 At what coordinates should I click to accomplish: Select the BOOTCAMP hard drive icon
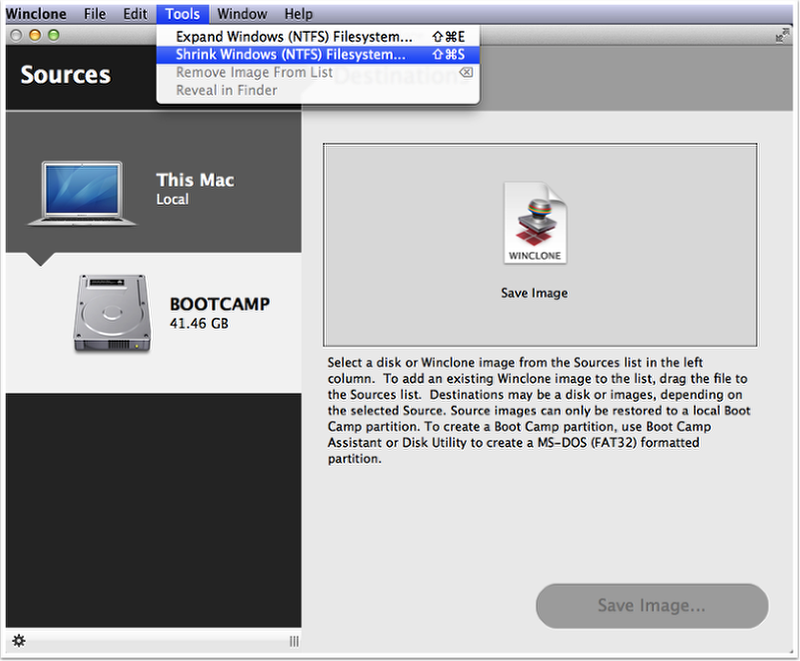(112, 313)
